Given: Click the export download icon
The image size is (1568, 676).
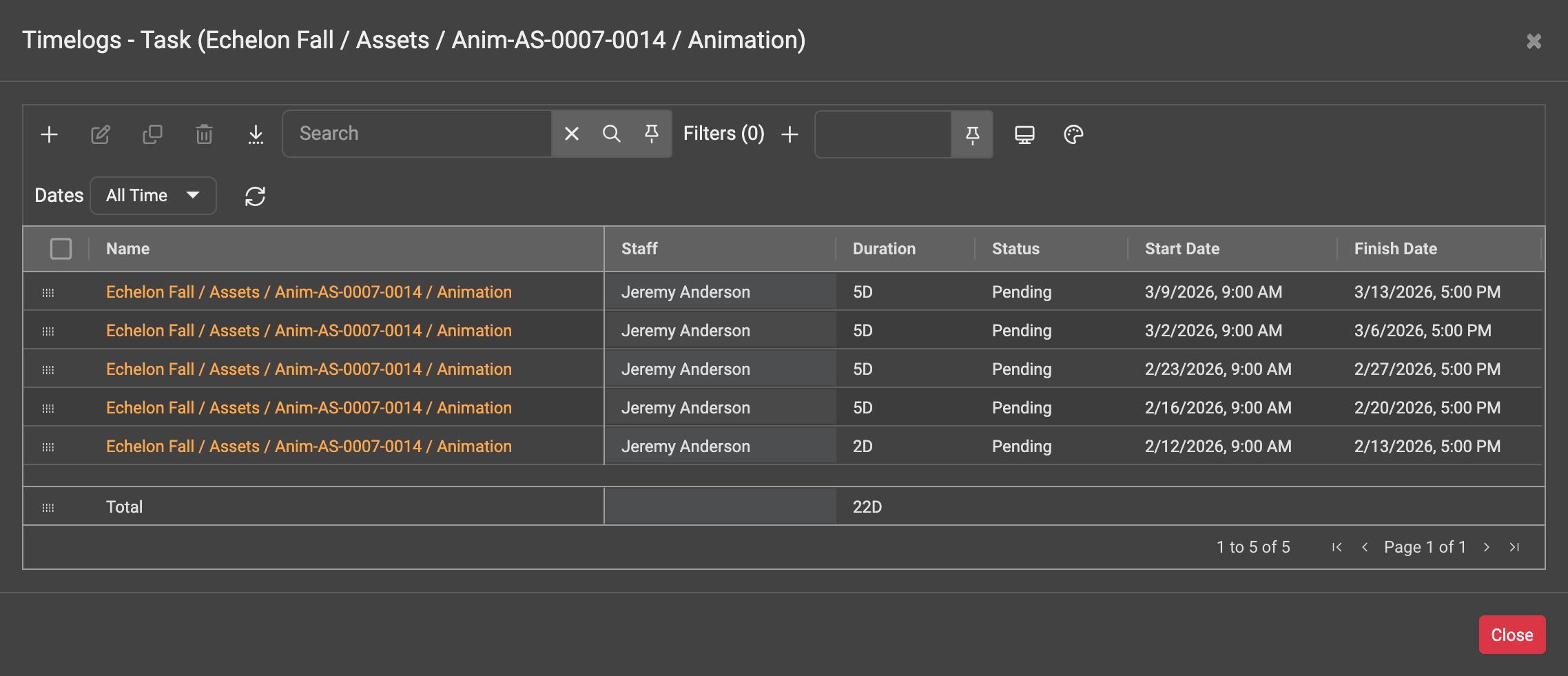Looking at the screenshot, I should tap(256, 134).
